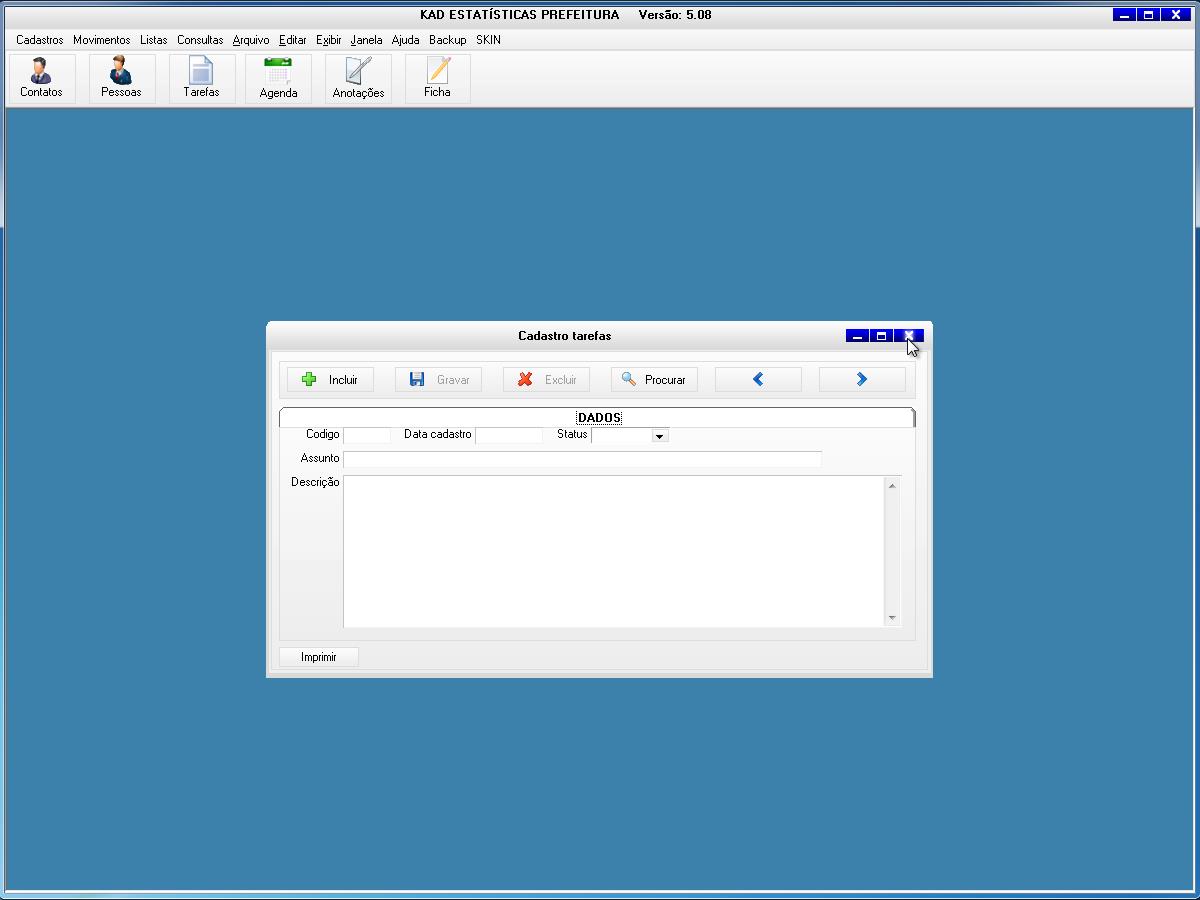Click the Gravar button with floppy disk
This screenshot has width=1200, height=900.
click(x=438, y=380)
